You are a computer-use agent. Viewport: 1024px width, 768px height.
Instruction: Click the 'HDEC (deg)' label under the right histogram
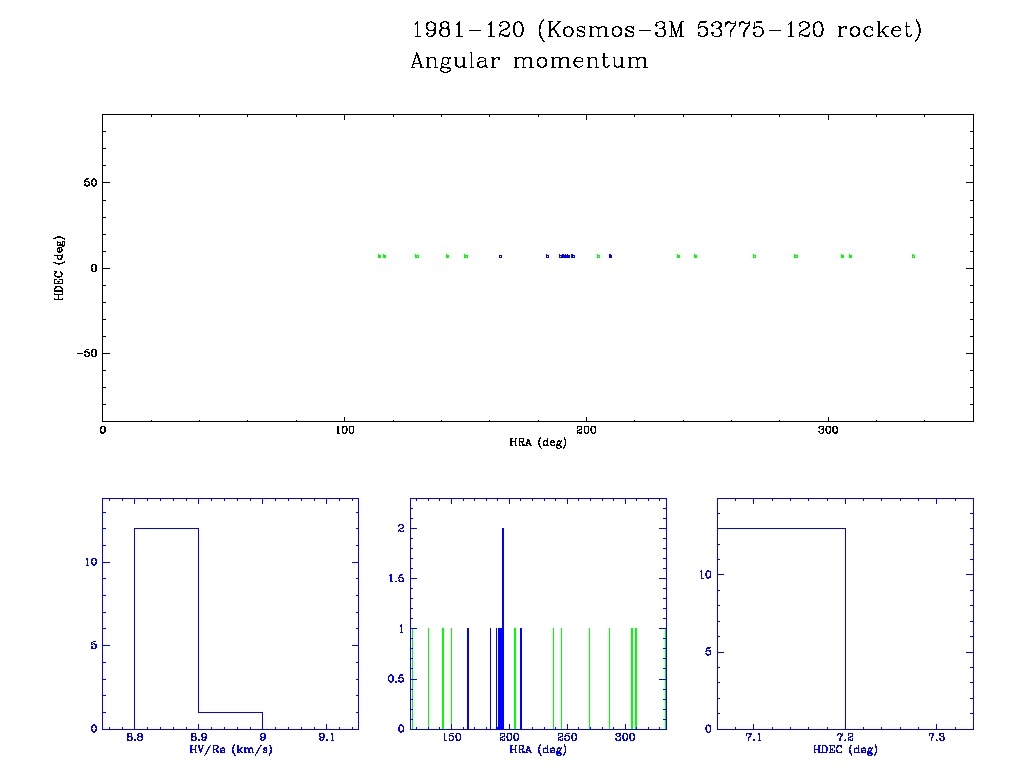pos(845,749)
